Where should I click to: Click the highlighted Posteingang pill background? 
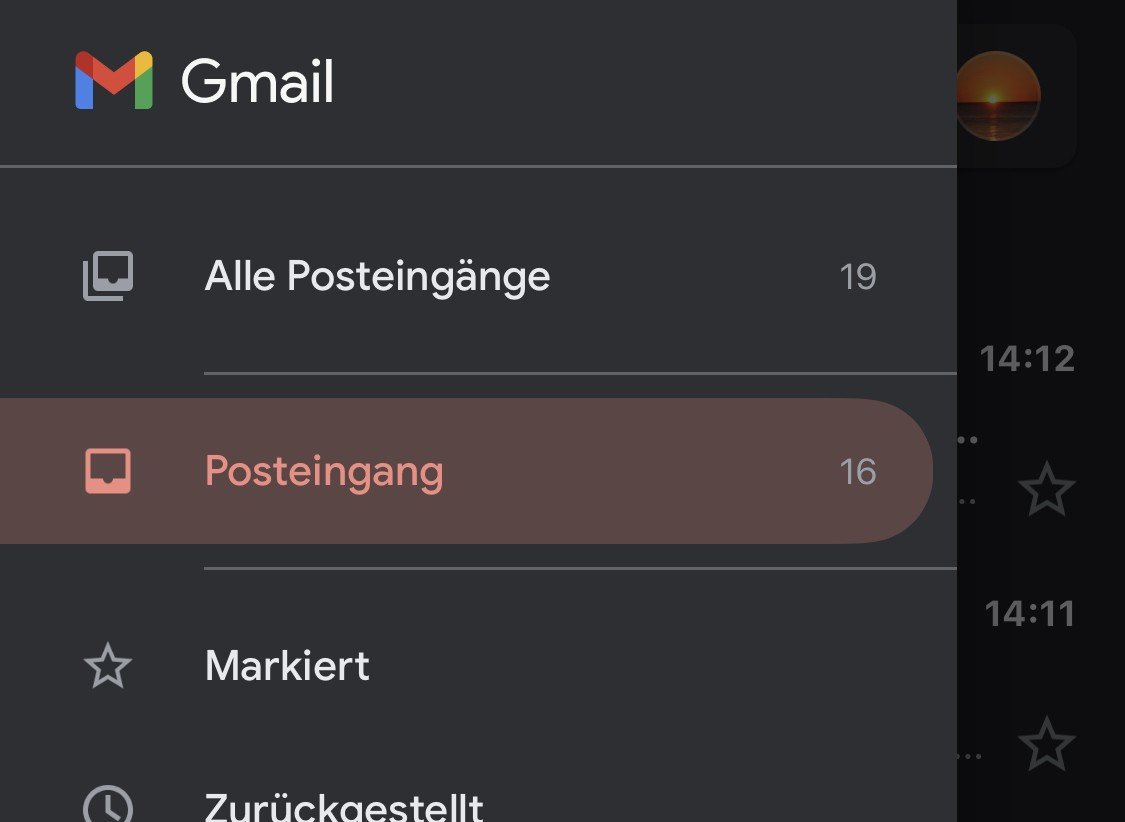466,471
